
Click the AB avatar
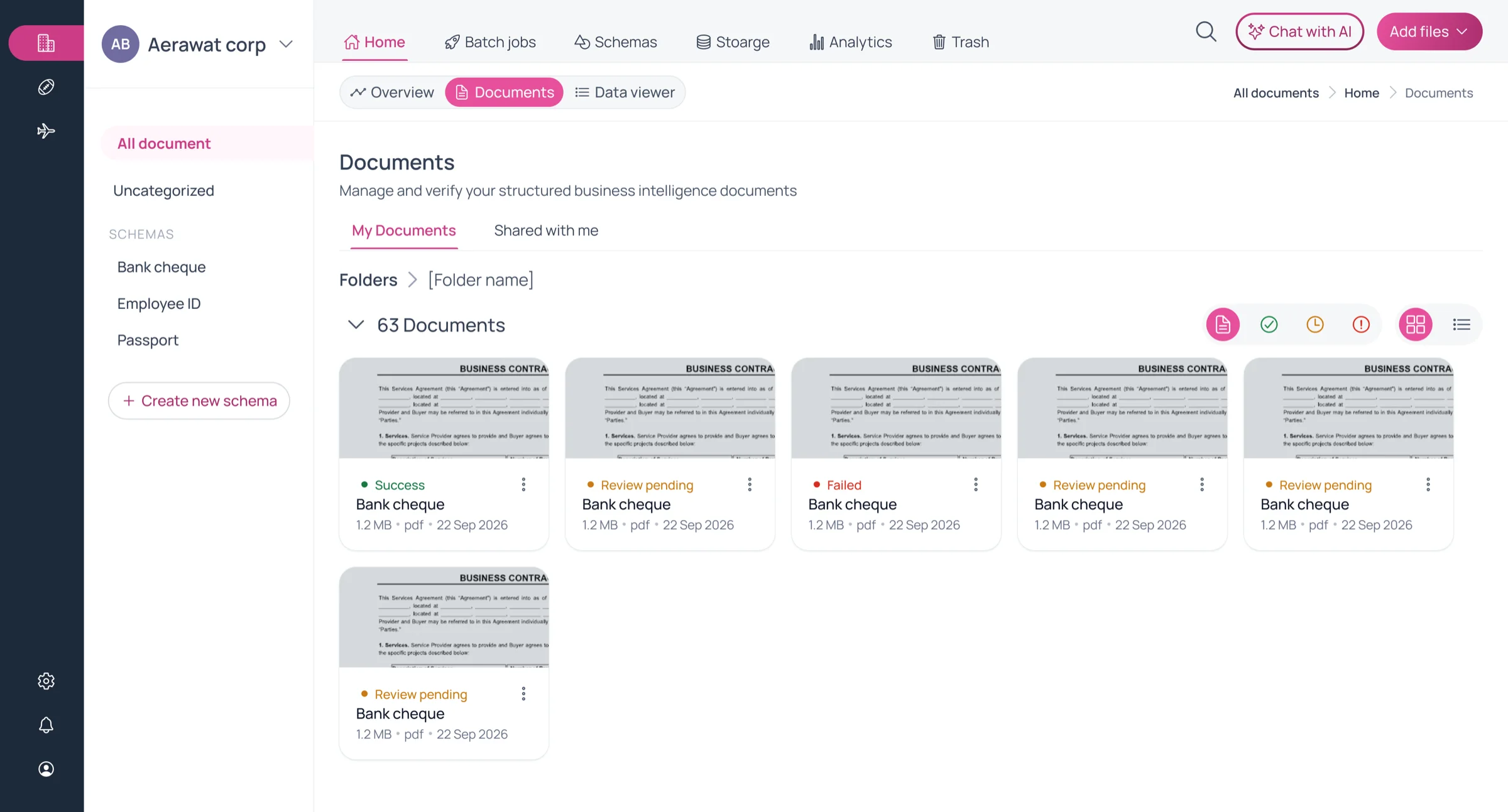click(x=121, y=44)
